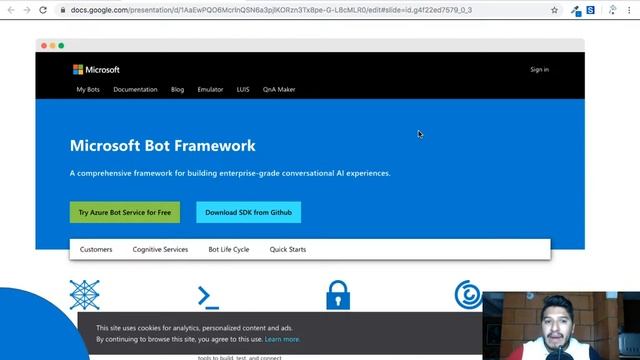
Task: Click the Microsoft Bot Framework heading
Action: click(x=162, y=146)
